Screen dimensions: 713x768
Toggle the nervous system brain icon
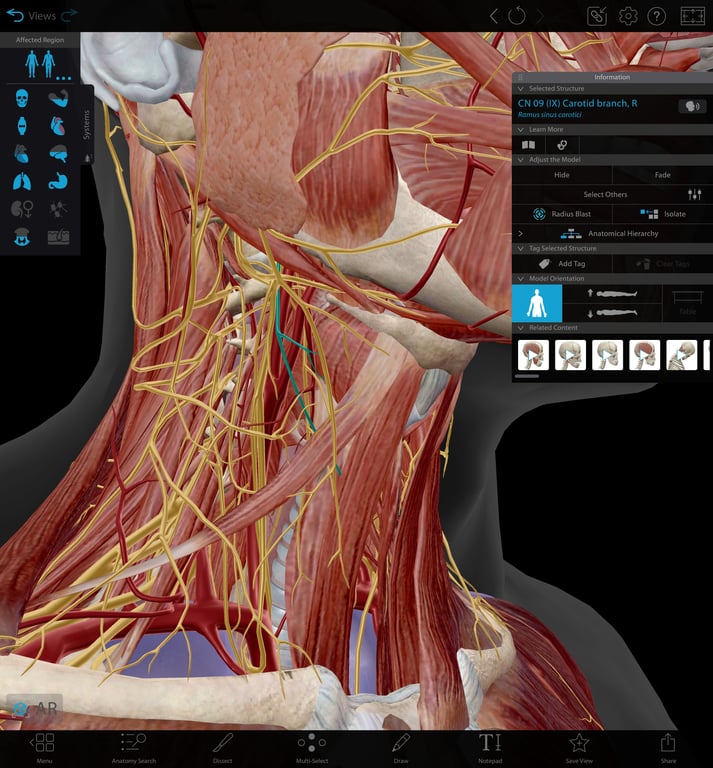pyautogui.click(x=58, y=154)
